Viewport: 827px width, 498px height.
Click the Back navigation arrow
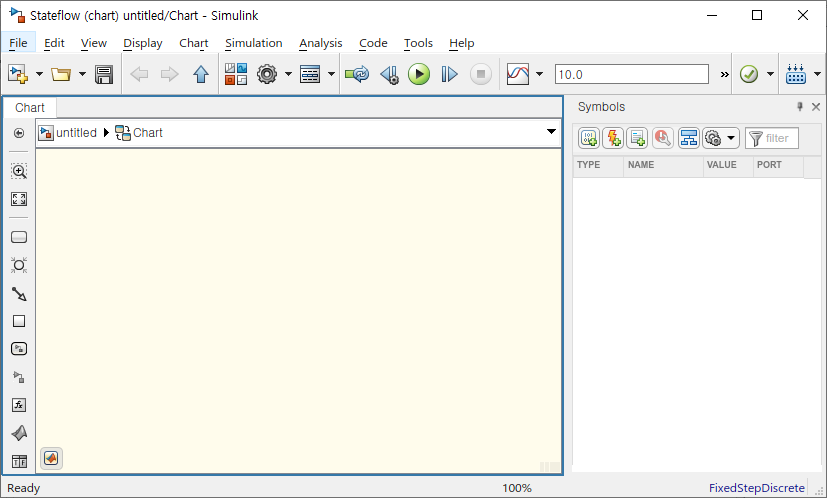(x=139, y=74)
